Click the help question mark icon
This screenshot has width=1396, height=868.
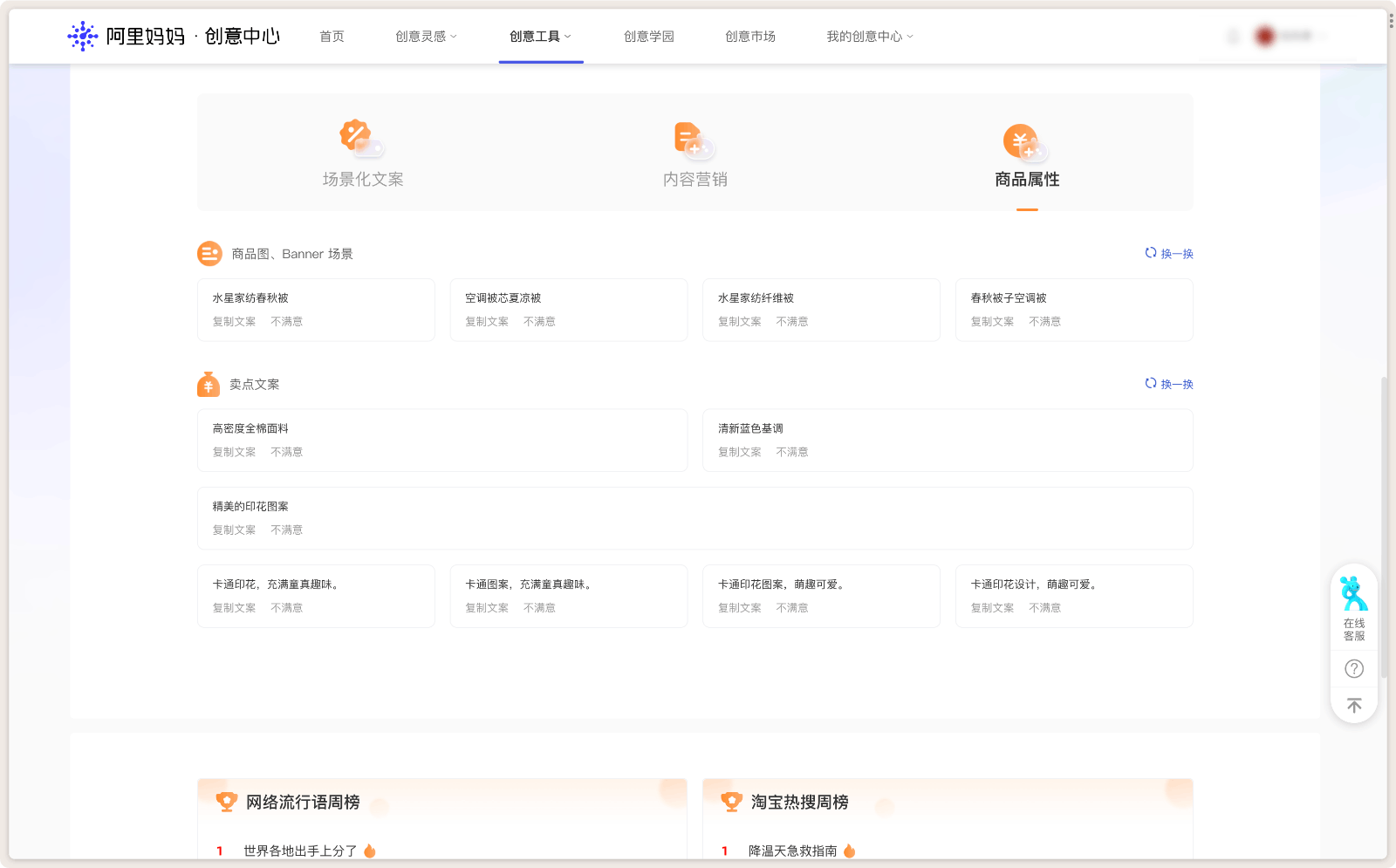pyautogui.click(x=1354, y=669)
